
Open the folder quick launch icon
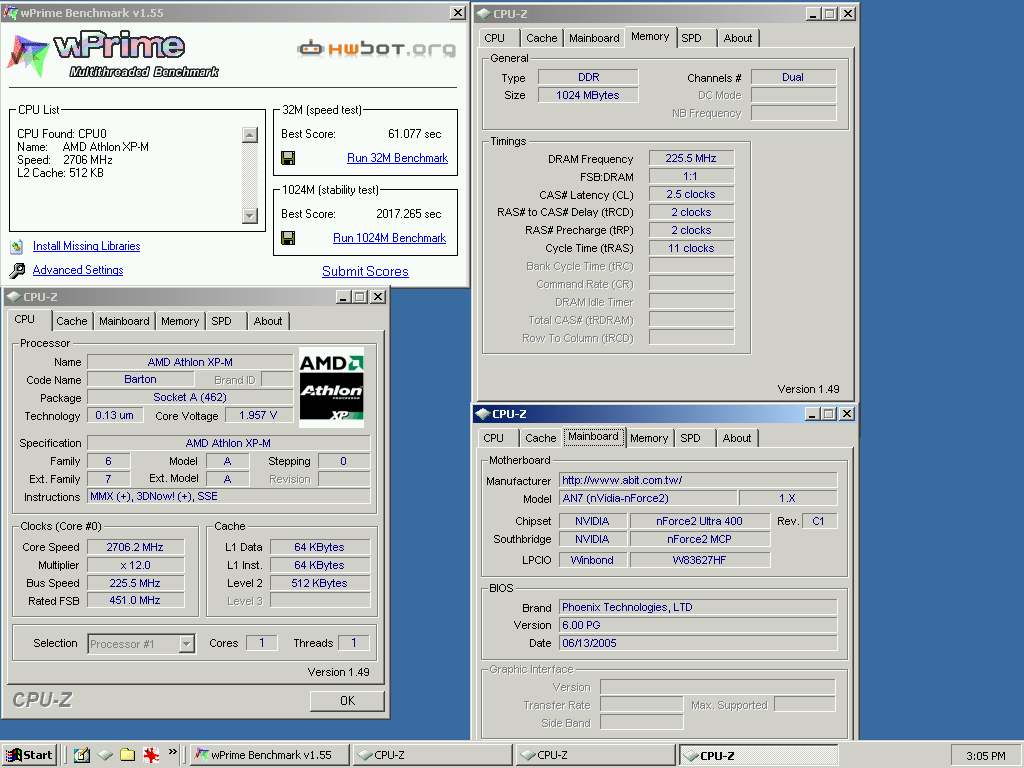[127, 755]
